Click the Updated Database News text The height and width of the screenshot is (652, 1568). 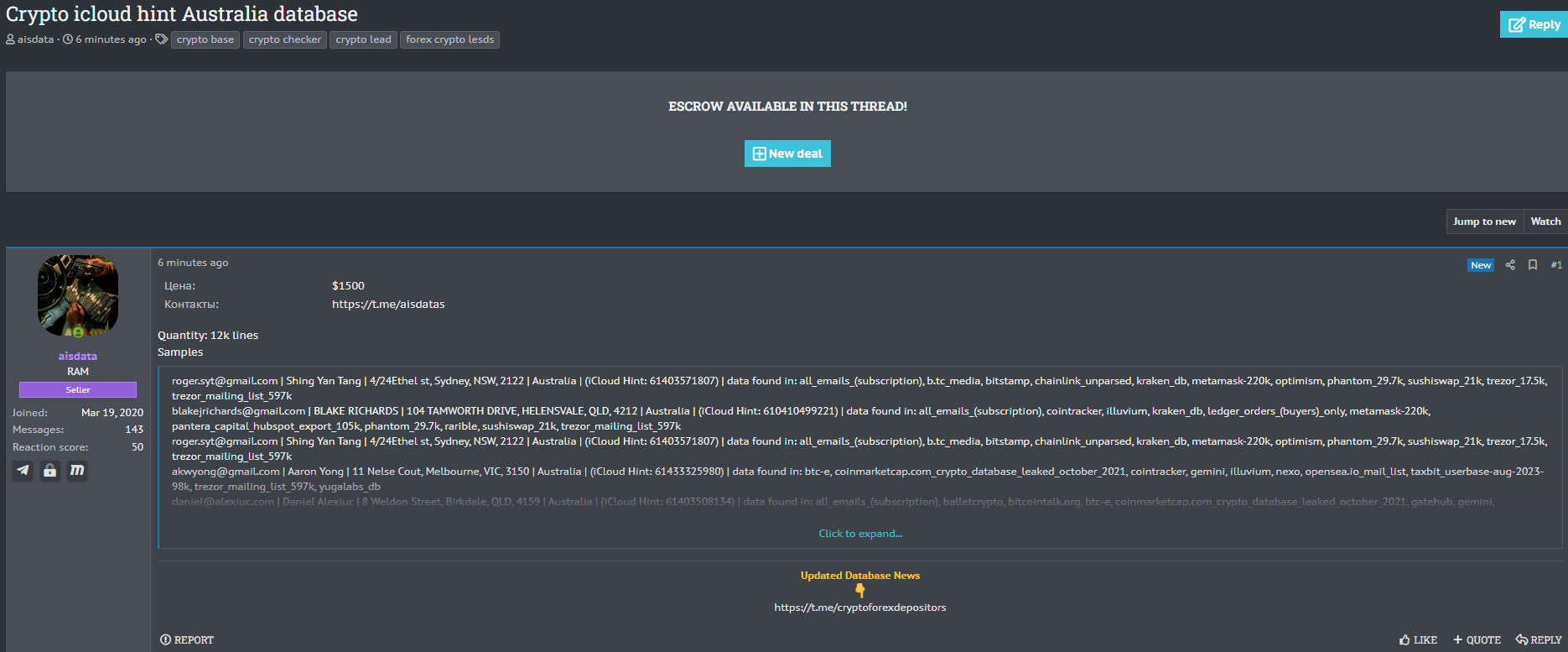point(860,576)
